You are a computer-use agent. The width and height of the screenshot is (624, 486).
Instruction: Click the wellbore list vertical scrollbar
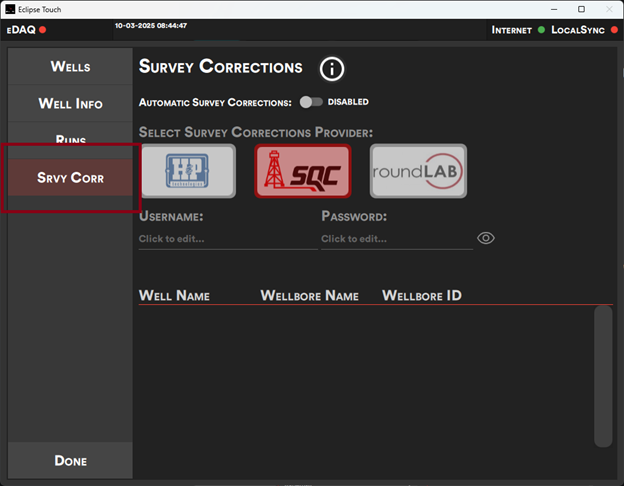click(x=602, y=375)
